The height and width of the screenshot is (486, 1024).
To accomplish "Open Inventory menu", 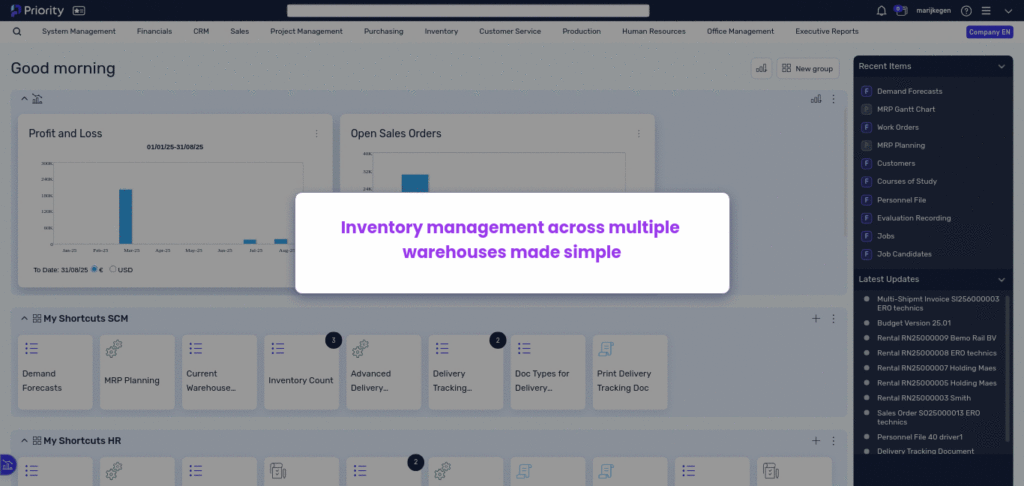I will [x=441, y=31].
